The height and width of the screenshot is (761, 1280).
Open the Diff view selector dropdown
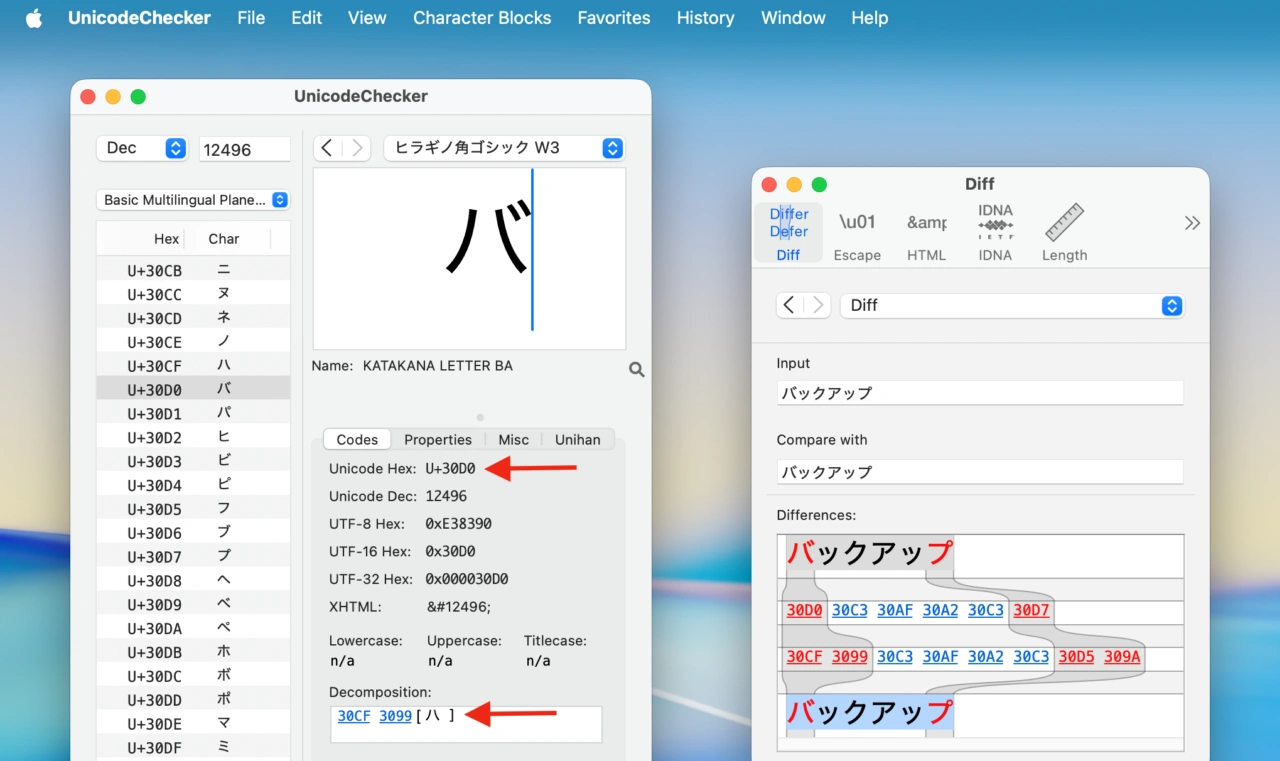[1012, 306]
